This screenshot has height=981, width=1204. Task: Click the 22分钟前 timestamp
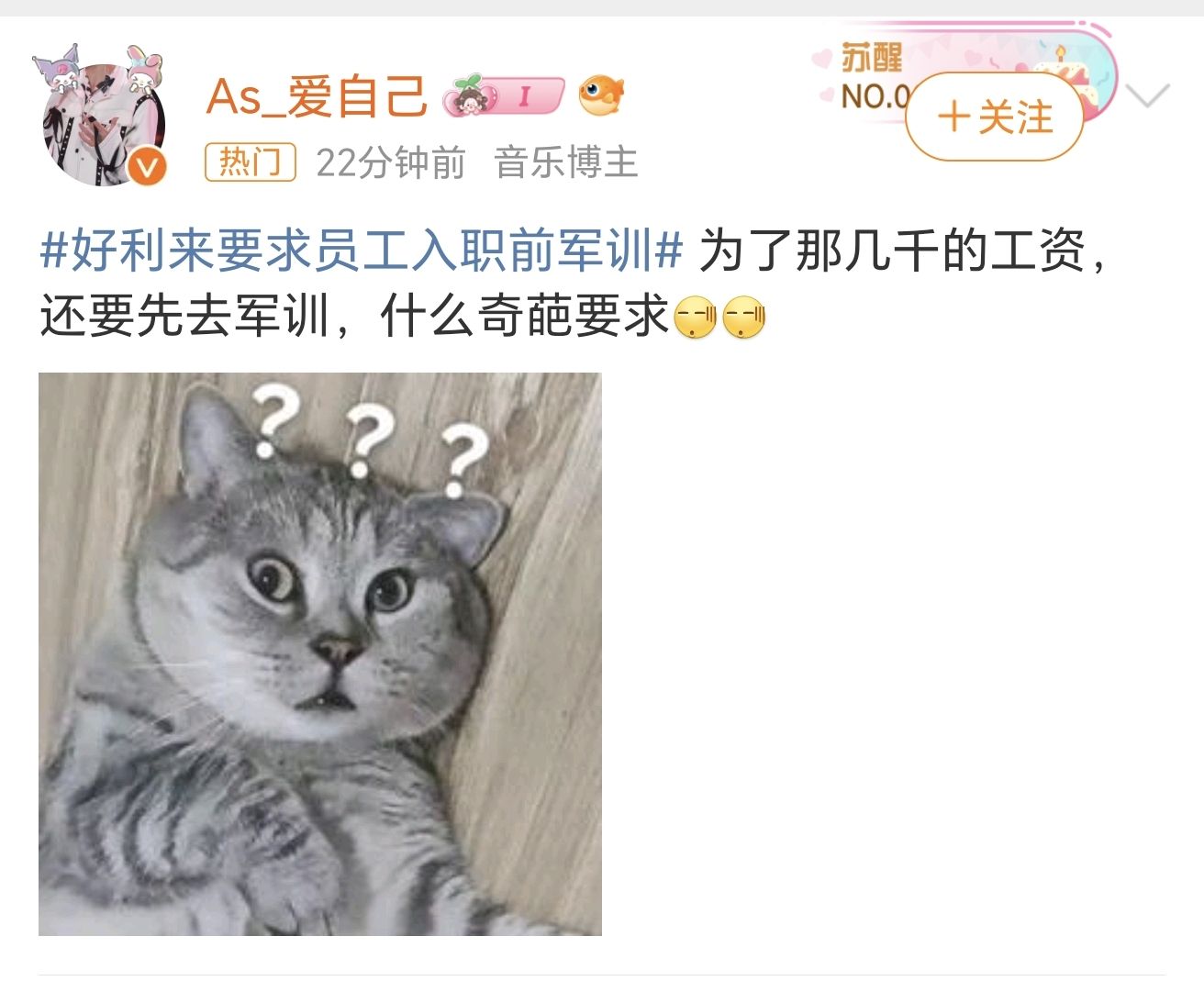pyautogui.click(x=391, y=163)
